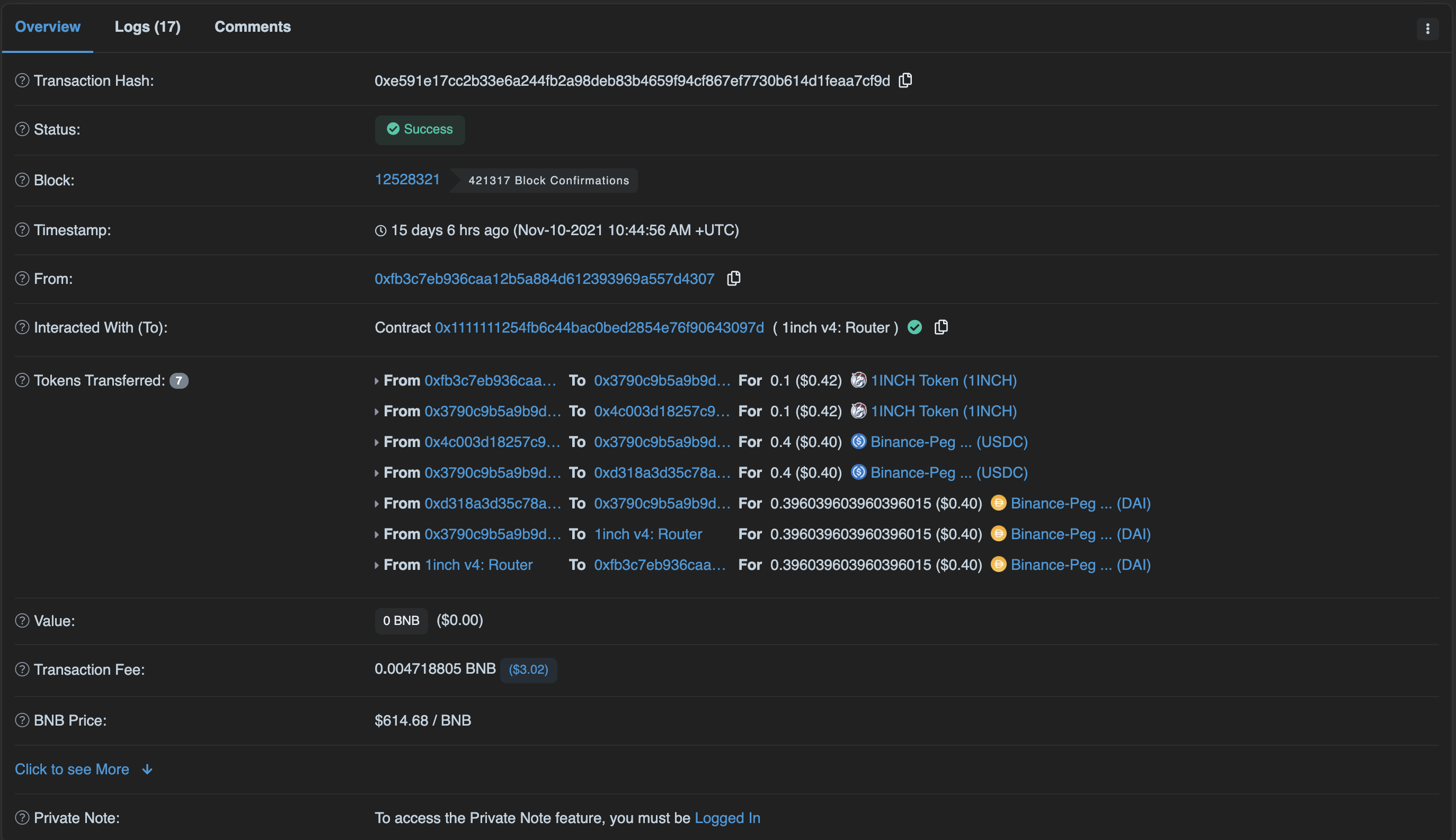The width and height of the screenshot is (1456, 840).
Task: Click the DAI logo in fifth transfer row
Action: click(998, 503)
